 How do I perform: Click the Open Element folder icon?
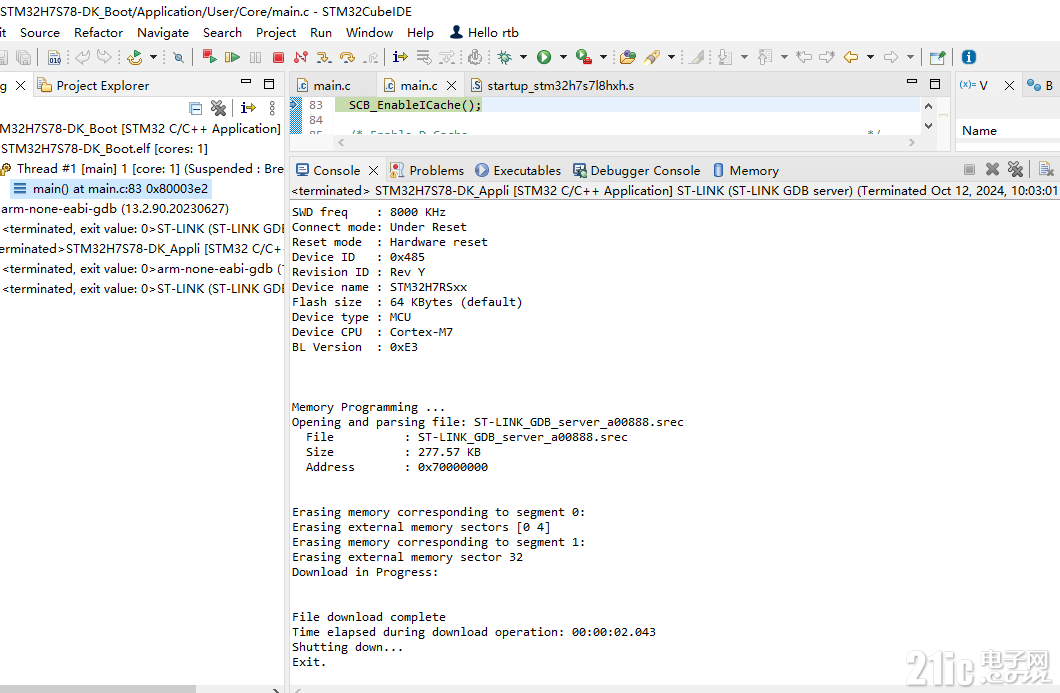tap(627, 57)
